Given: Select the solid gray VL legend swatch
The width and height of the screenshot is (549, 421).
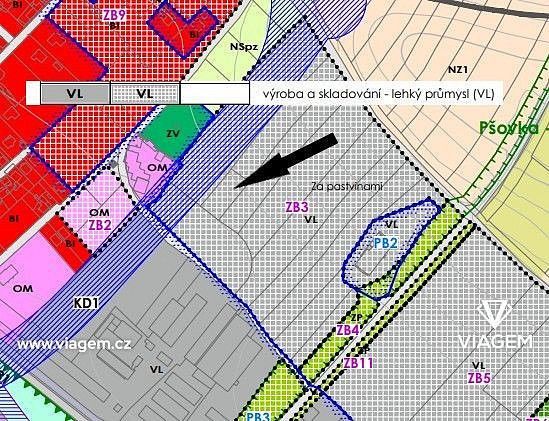Looking at the screenshot, I should (x=75, y=94).
